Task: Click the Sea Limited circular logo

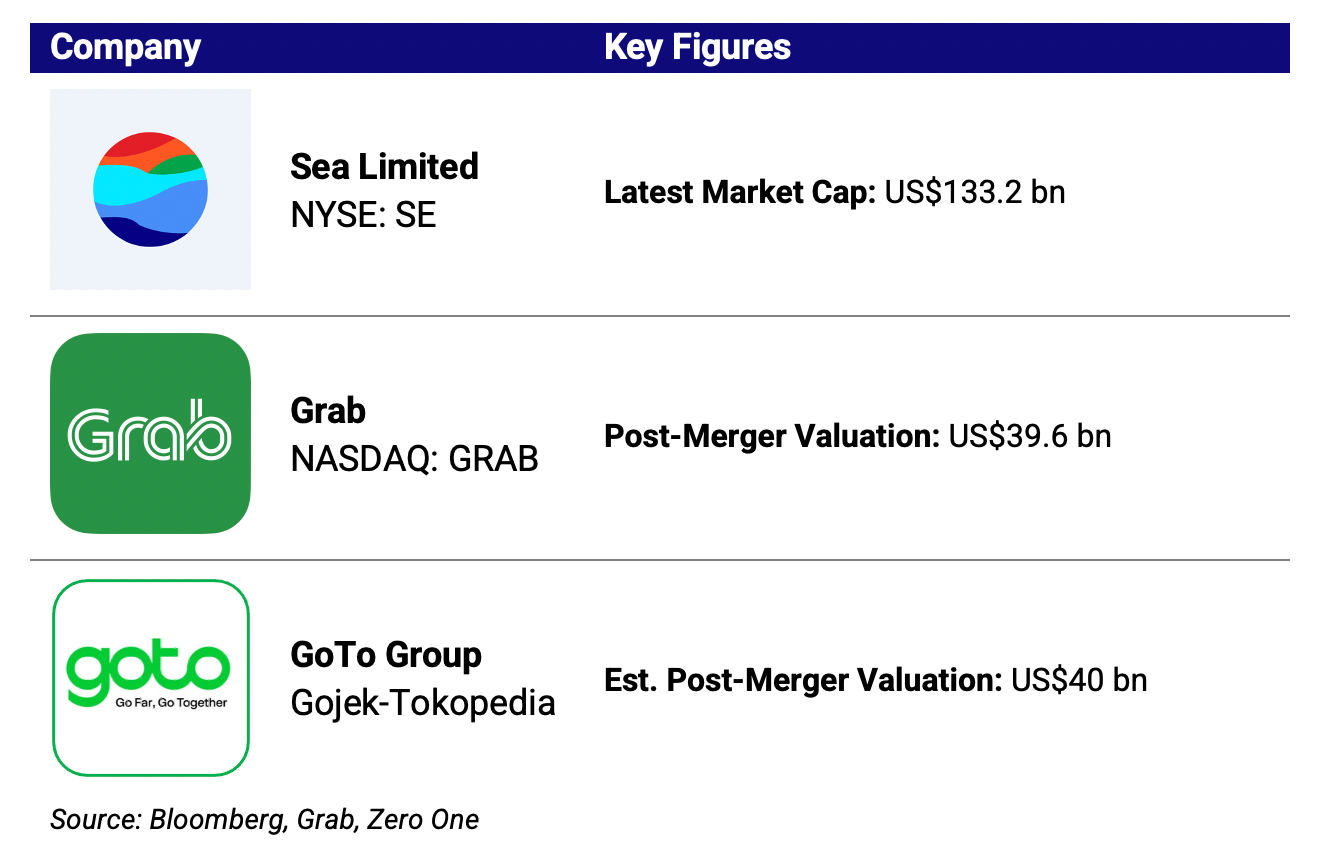Action: (150, 189)
